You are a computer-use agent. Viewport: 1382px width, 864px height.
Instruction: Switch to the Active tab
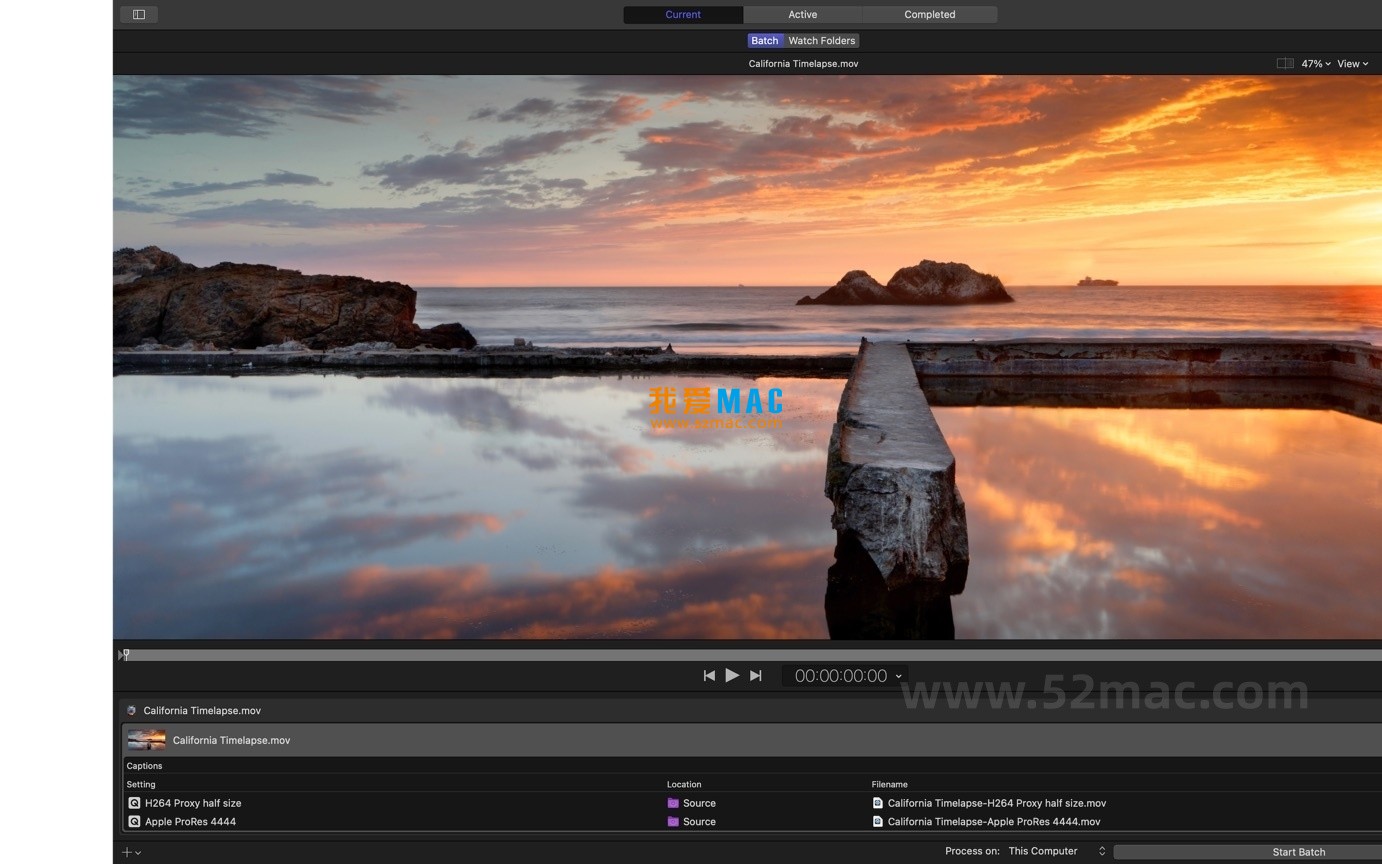(x=802, y=14)
